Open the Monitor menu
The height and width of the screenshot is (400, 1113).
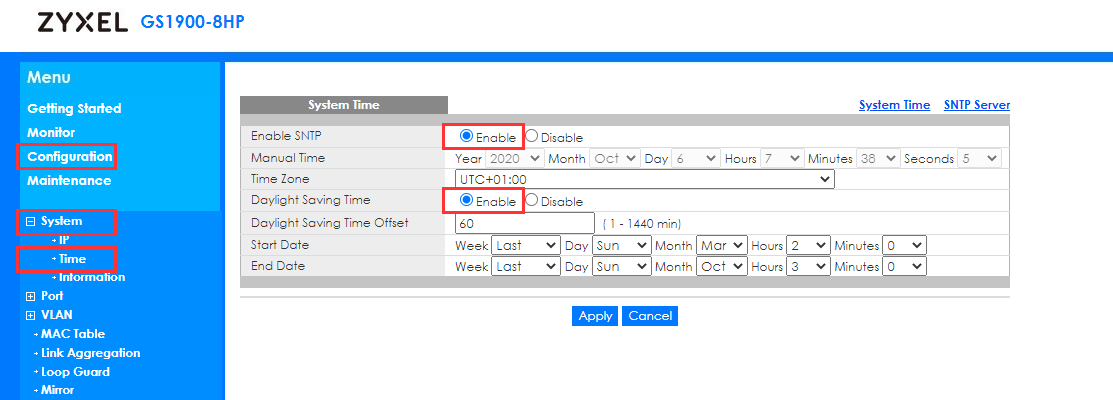pyautogui.click(x=51, y=133)
